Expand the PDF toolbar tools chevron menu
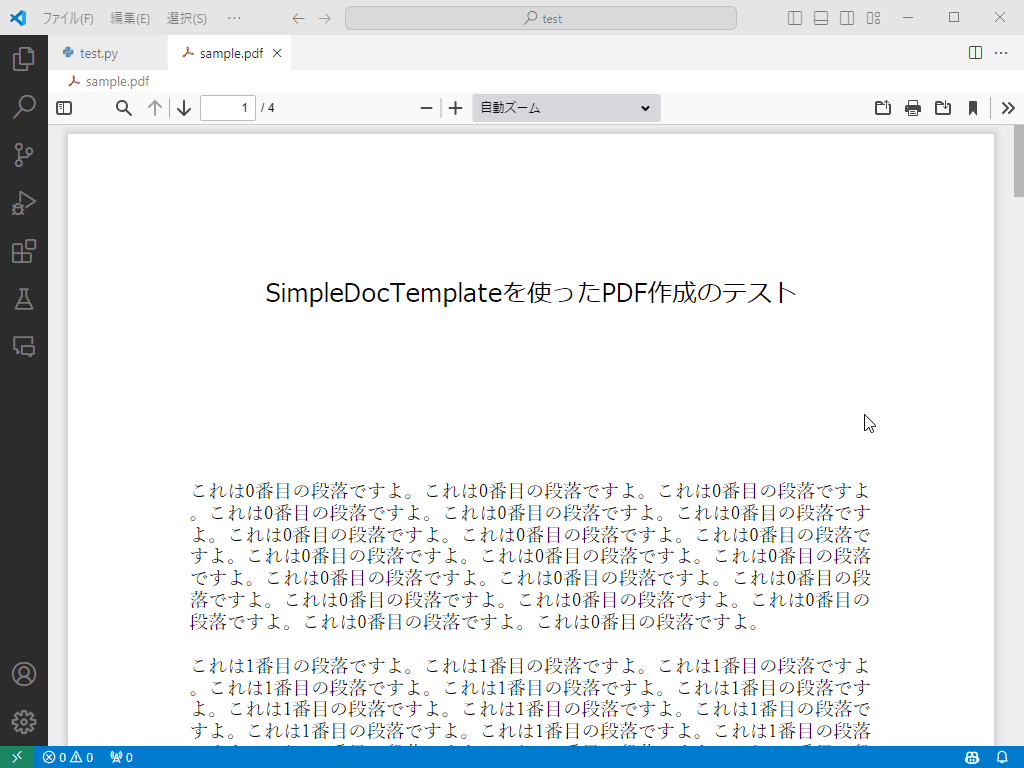The width and height of the screenshot is (1024, 768). (1008, 108)
